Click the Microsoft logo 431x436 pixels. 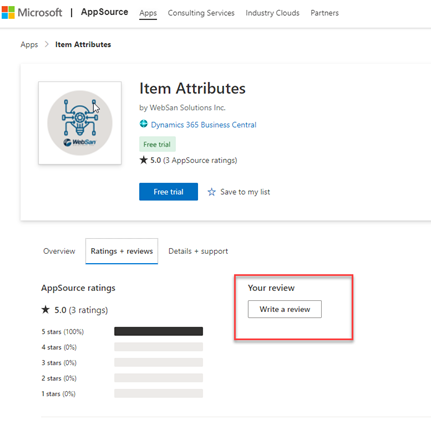(x=32, y=13)
